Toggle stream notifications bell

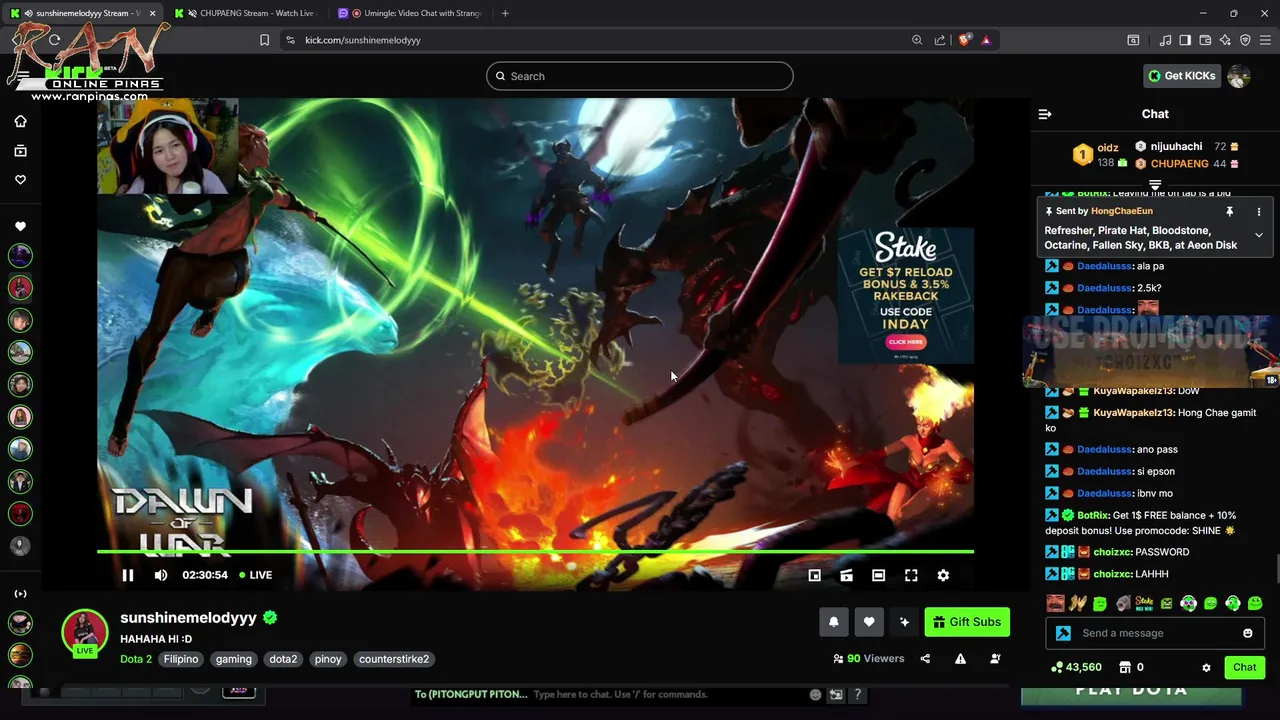[833, 622]
